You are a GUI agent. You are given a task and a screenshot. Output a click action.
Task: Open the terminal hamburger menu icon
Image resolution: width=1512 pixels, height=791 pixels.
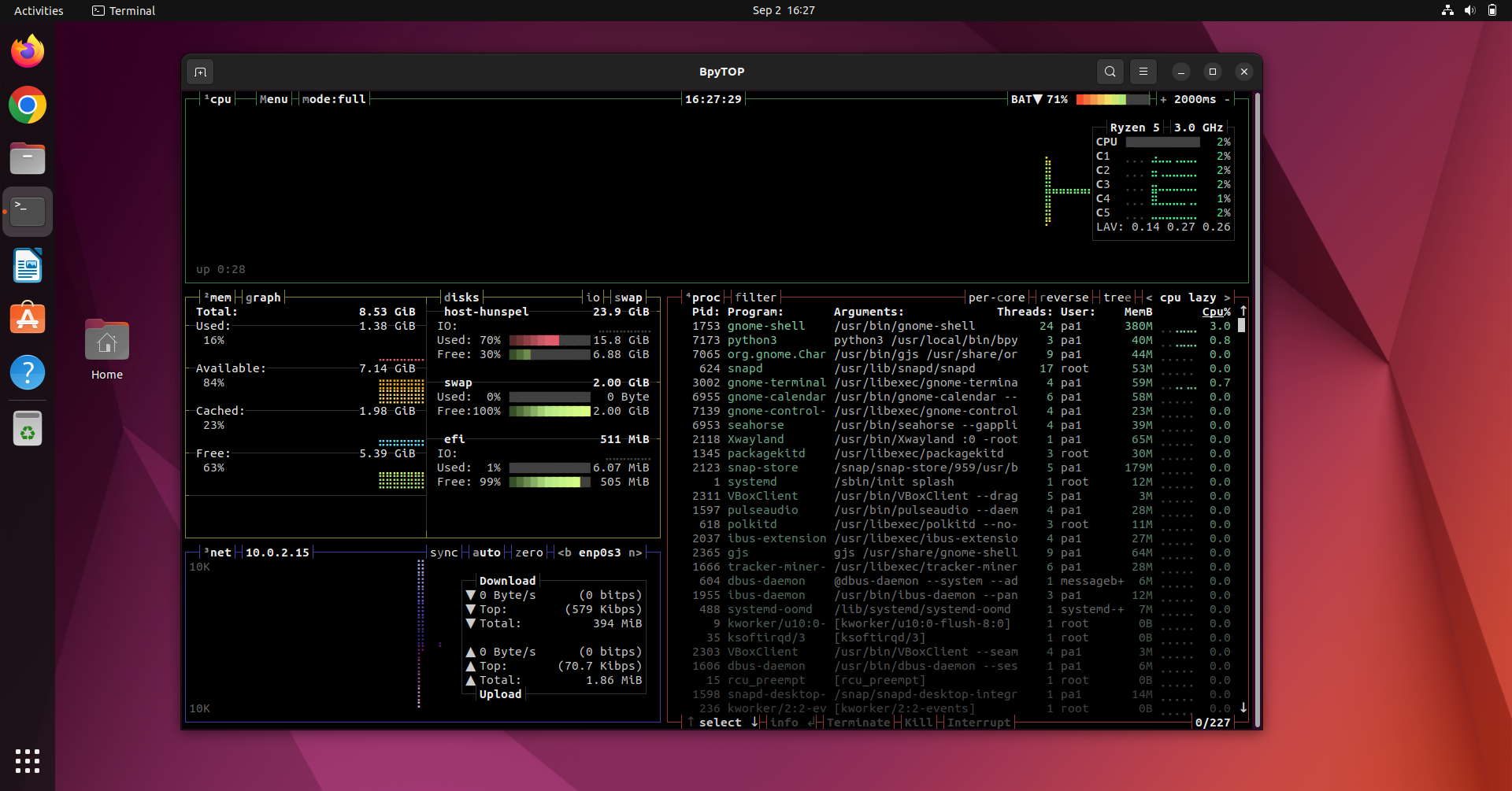1143,72
